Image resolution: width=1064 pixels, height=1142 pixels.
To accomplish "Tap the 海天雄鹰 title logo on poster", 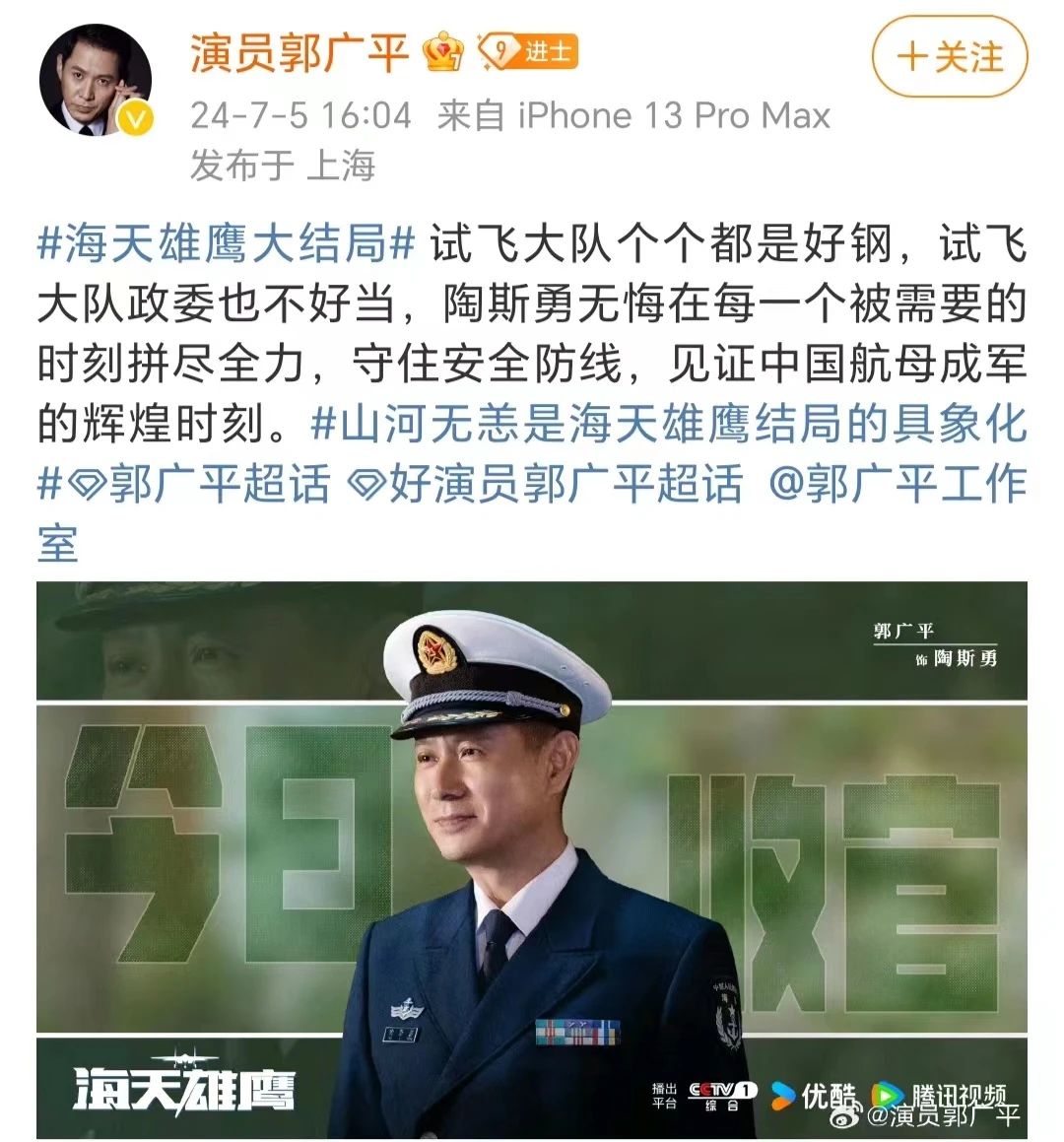I will [x=184, y=1086].
